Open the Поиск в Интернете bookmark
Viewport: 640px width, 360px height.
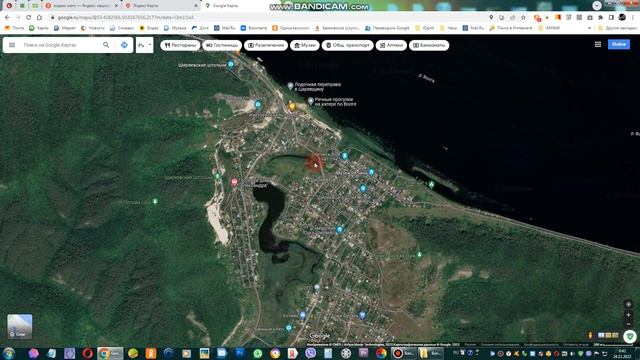tap(511, 28)
